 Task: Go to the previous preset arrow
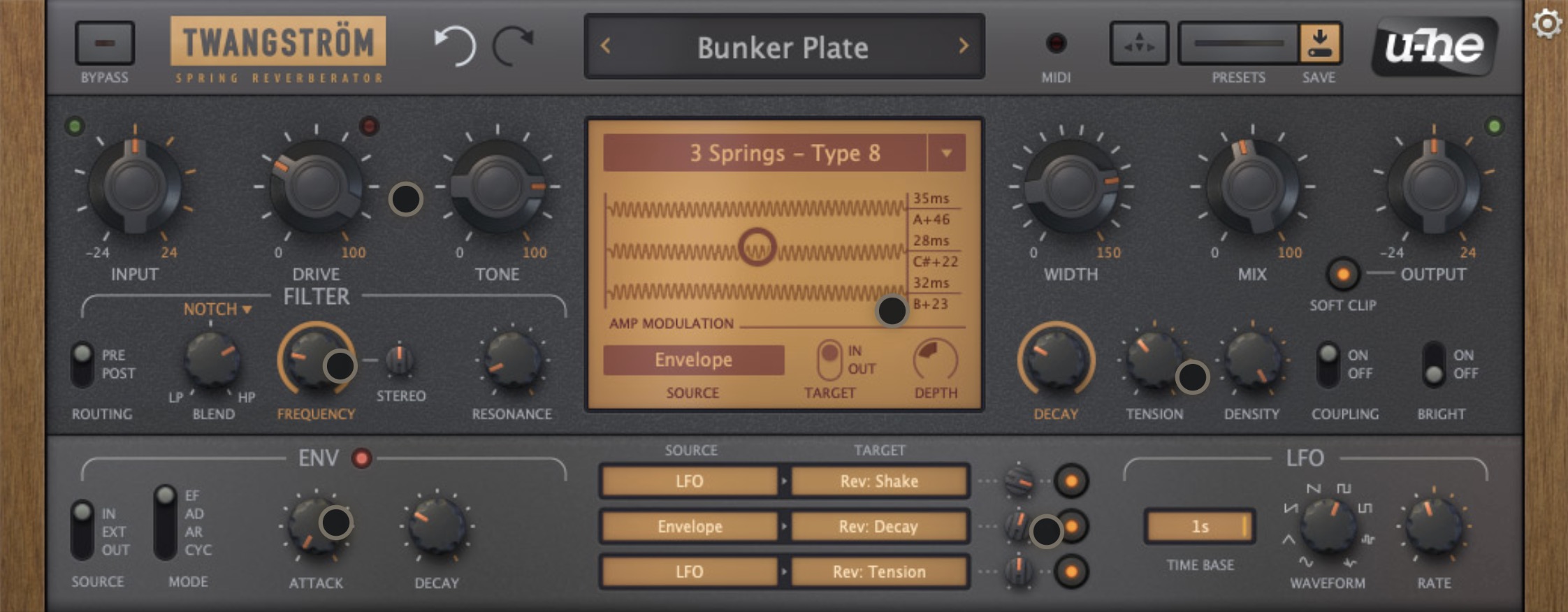coord(606,46)
